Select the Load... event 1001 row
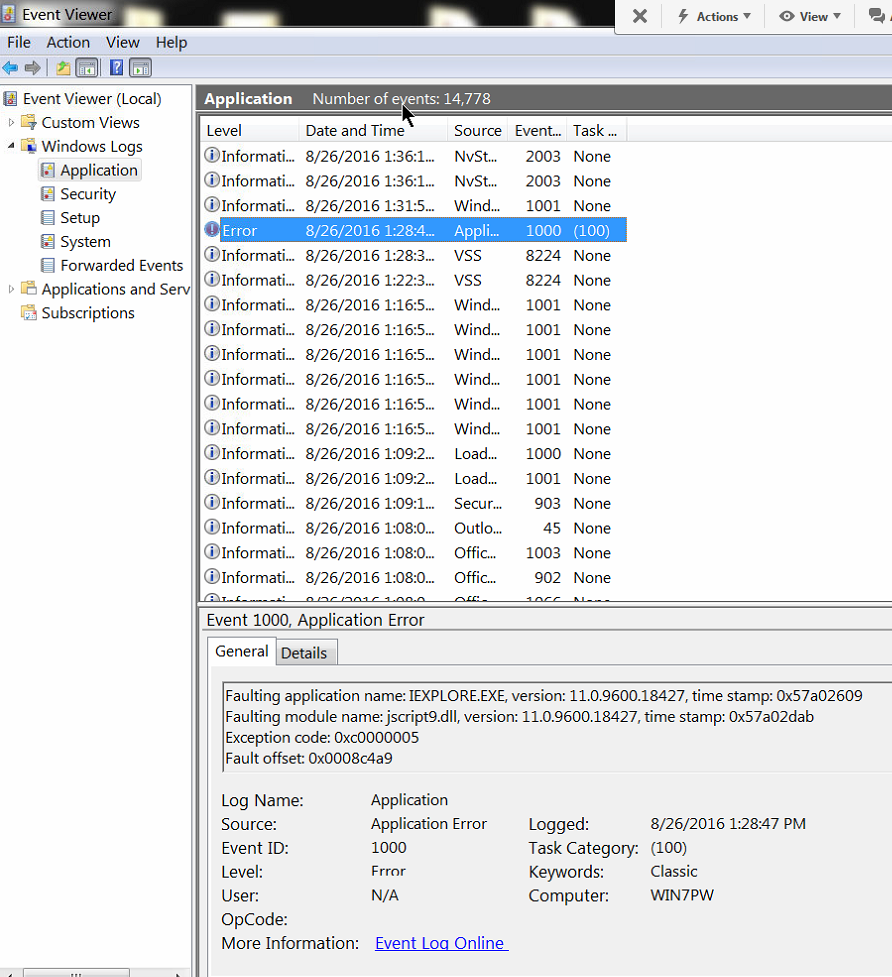Image resolution: width=892 pixels, height=977 pixels. 414,479
